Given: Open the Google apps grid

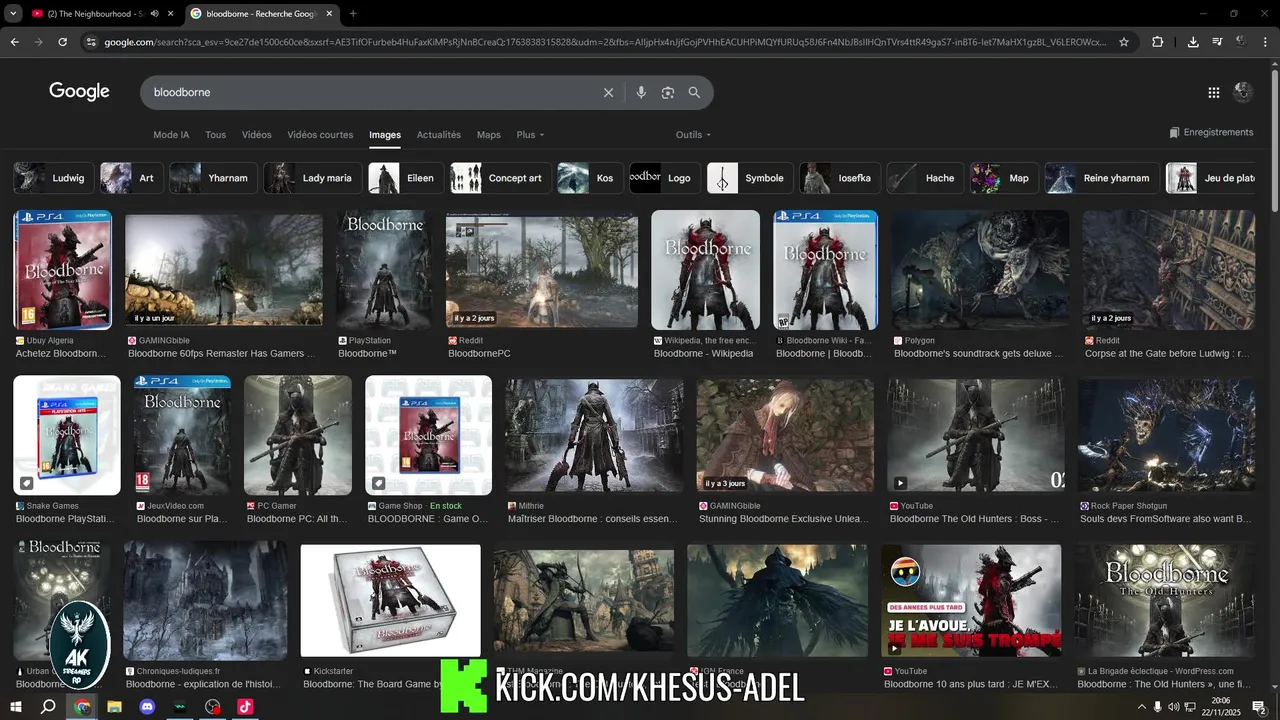Looking at the screenshot, I should point(1213,92).
